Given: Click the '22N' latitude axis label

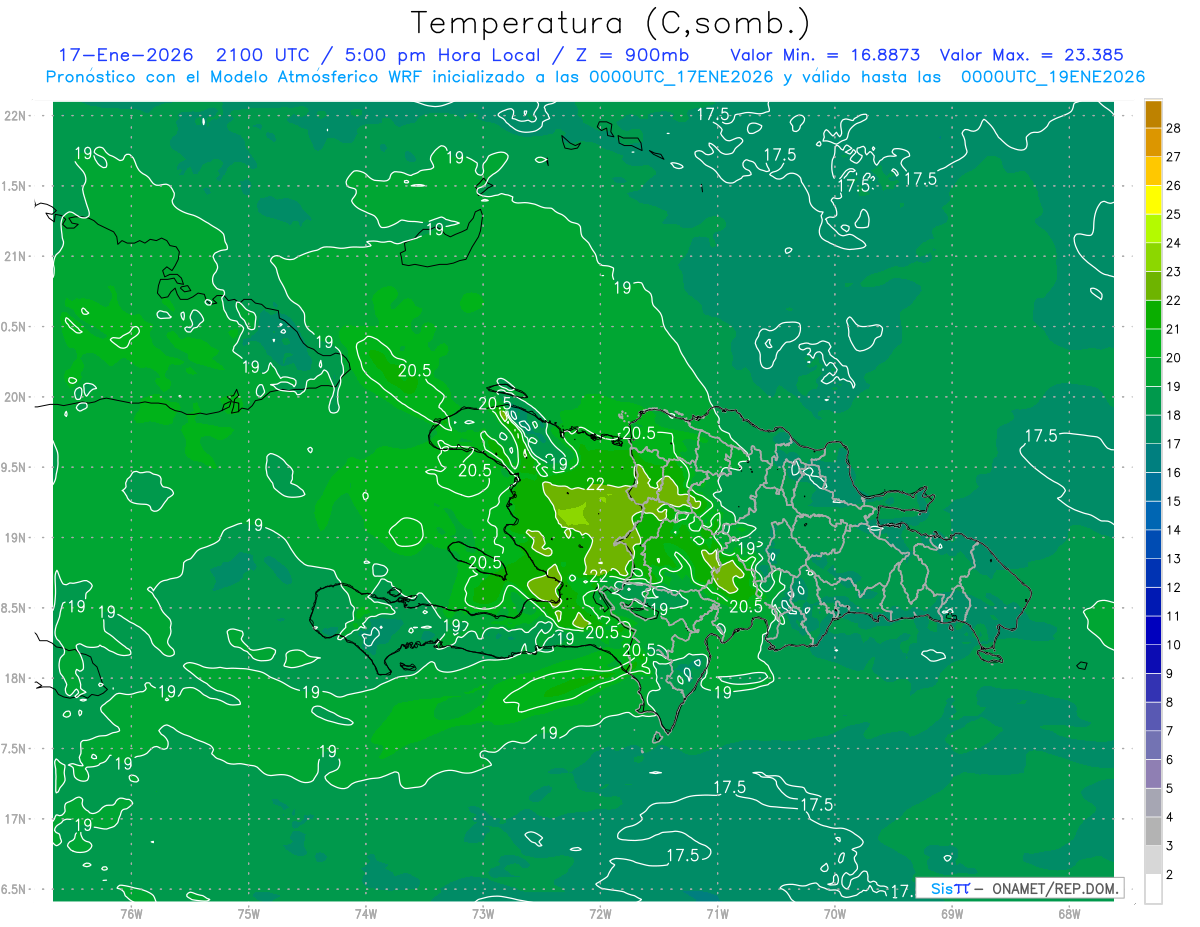Looking at the screenshot, I should coord(16,115).
